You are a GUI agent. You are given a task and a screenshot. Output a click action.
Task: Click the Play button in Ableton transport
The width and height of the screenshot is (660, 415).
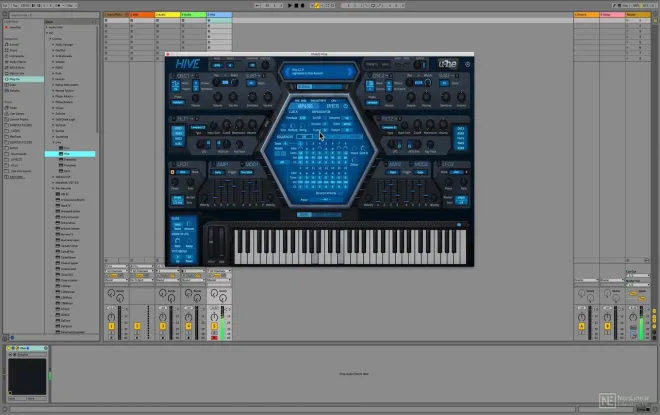pos(288,5)
